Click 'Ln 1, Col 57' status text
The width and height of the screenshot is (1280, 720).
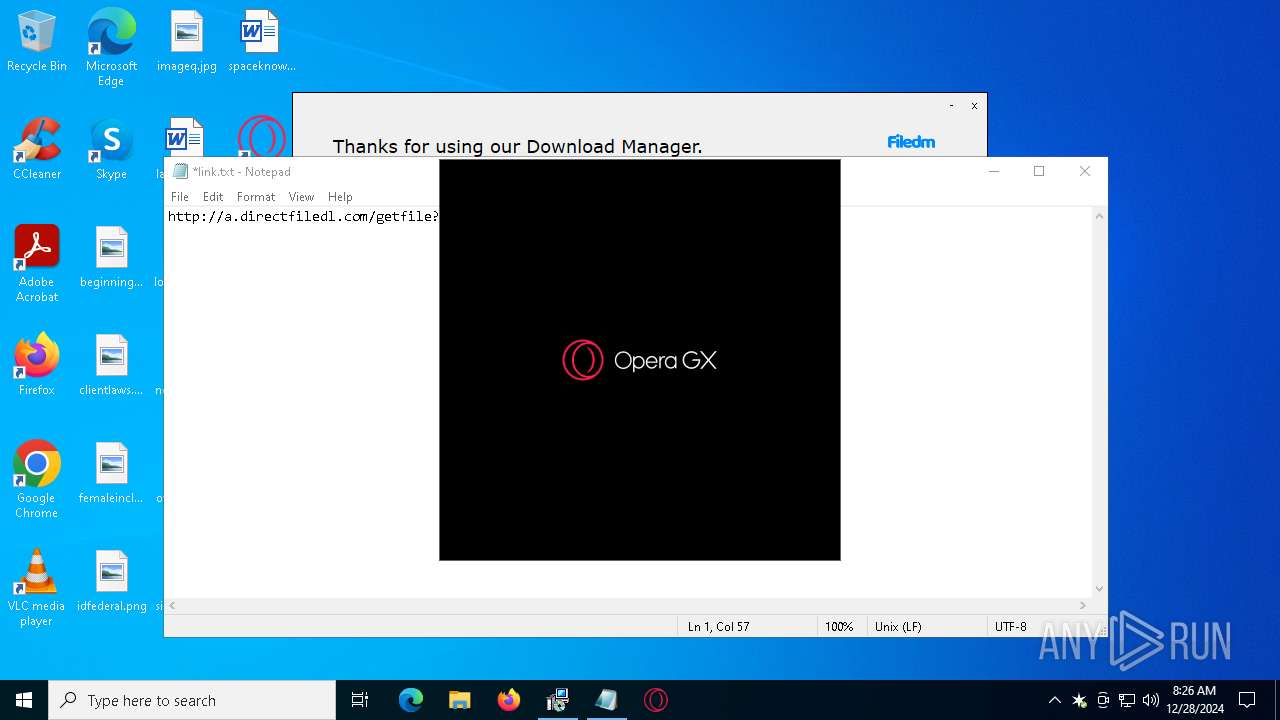click(718, 626)
